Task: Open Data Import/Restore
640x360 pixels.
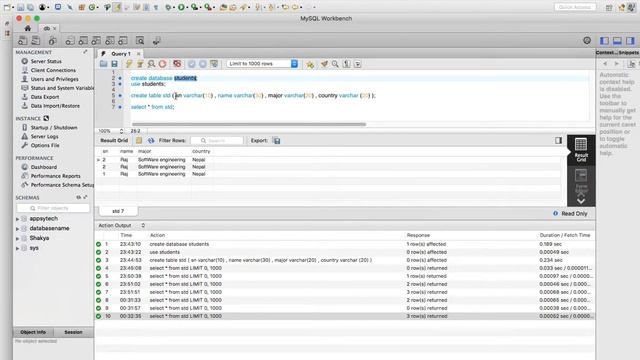Action: click(x=55, y=106)
